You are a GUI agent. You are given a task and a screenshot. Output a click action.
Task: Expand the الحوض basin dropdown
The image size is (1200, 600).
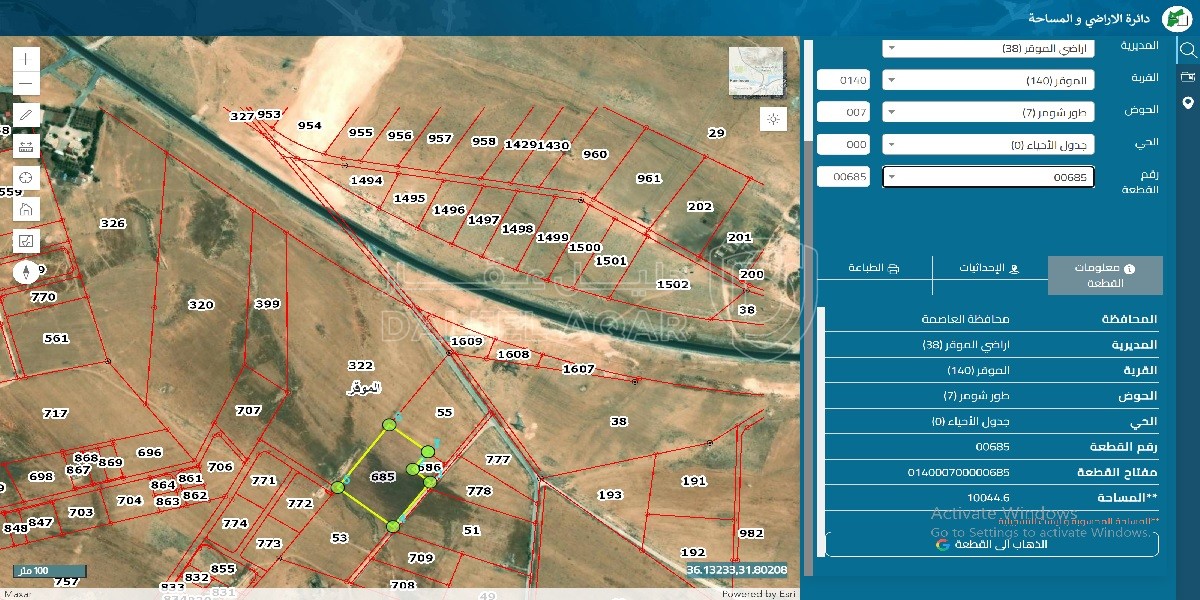[x=988, y=113]
